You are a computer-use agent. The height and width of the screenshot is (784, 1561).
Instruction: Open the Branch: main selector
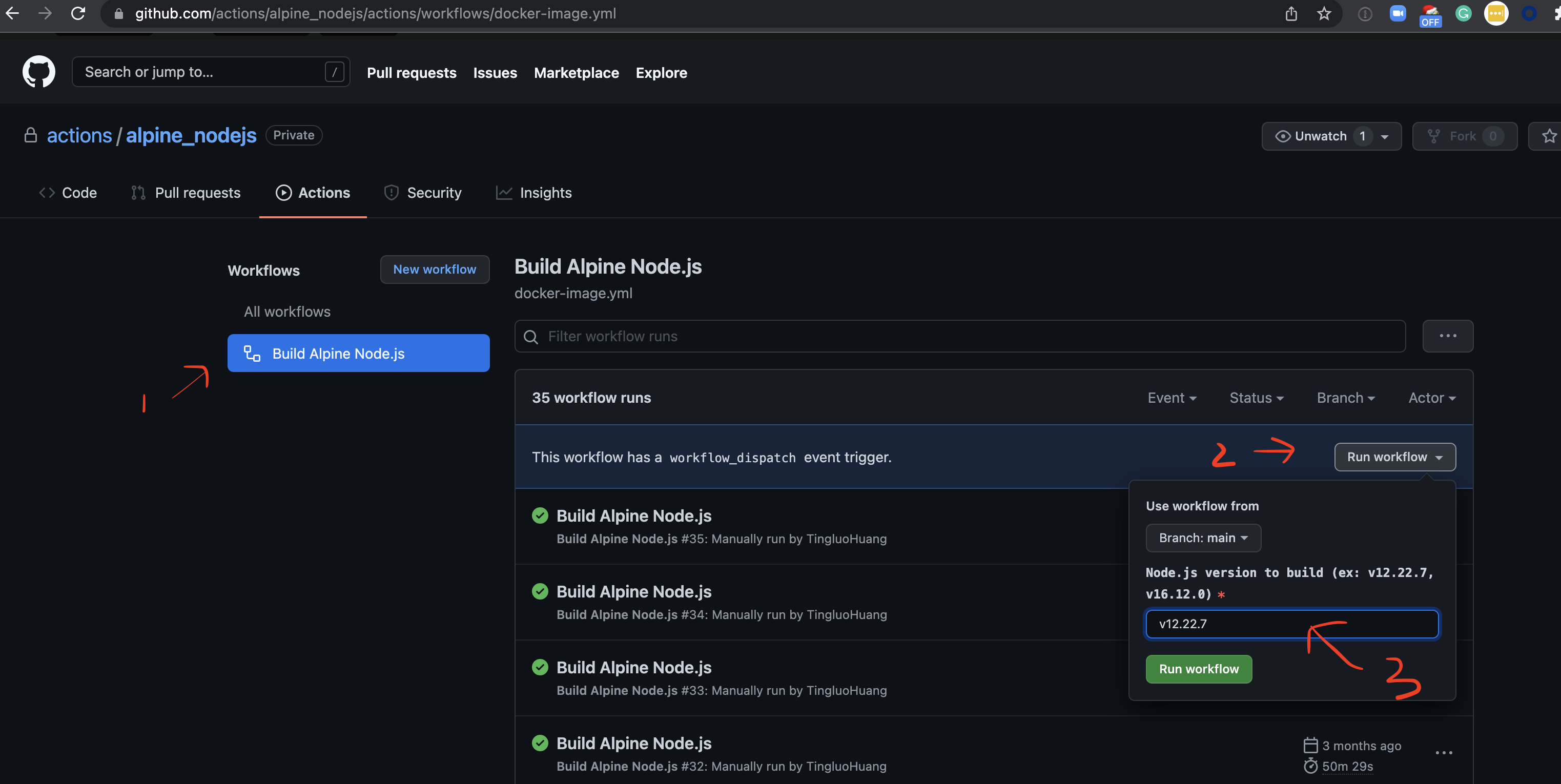tap(1202, 538)
